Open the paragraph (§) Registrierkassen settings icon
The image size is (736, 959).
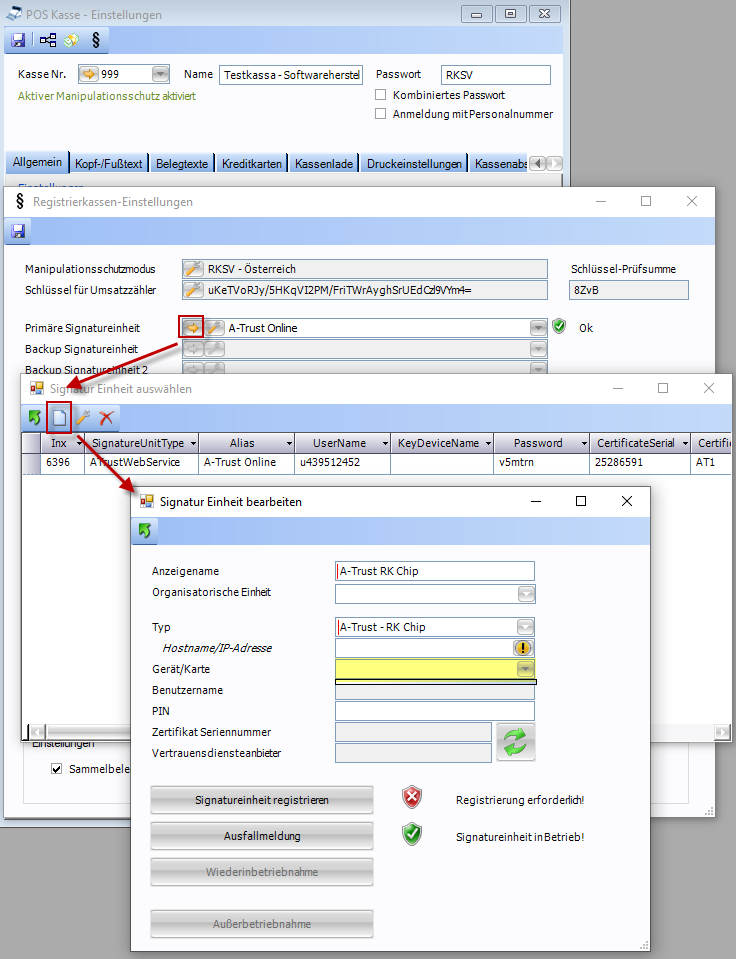96,41
